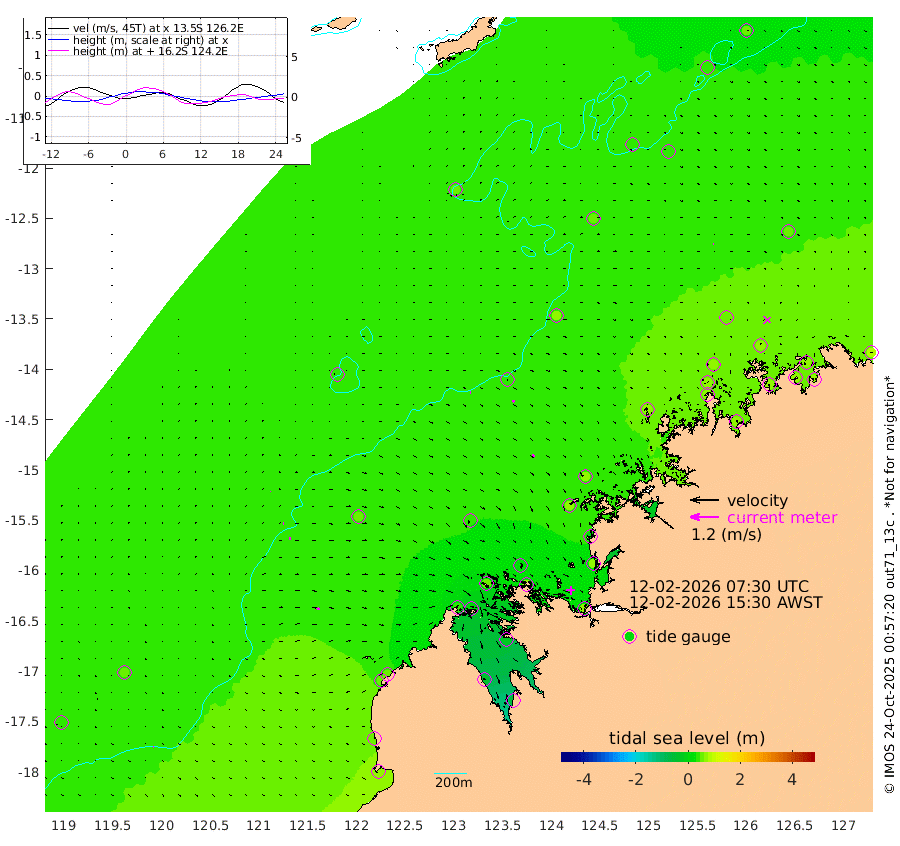Click tide gauge circle near 13.5S 124E
The height and width of the screenshot is (846, 900).
(x=556, y=315)
